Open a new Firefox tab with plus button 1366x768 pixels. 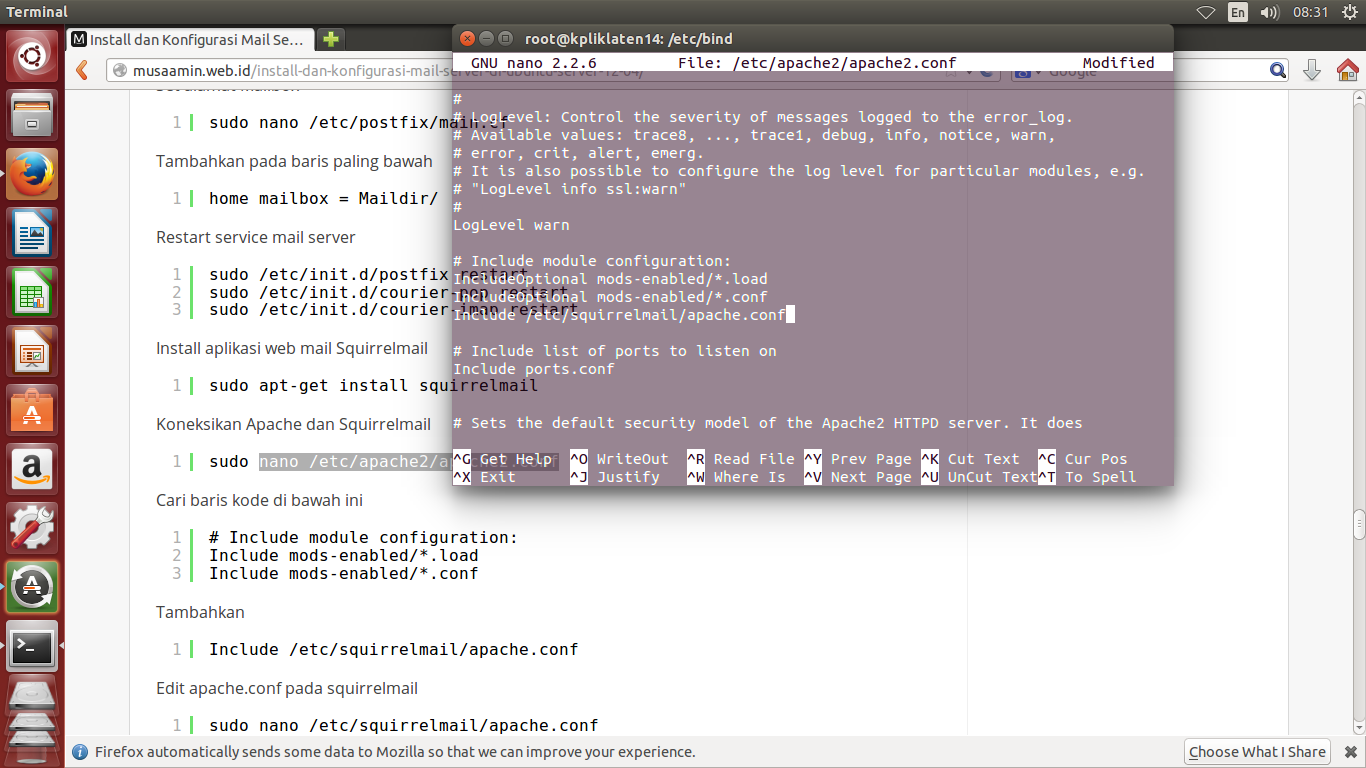[x=331, y=39]
